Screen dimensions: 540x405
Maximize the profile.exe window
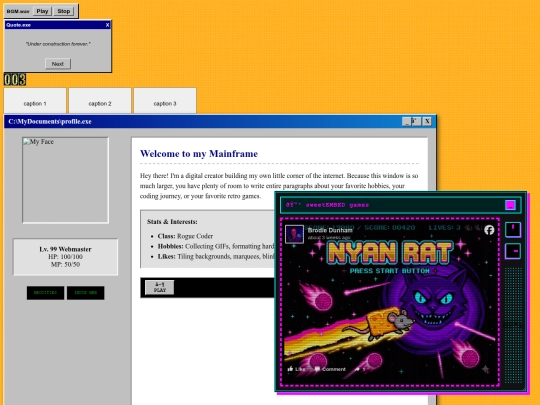pyautogui.click(x=416, y=122)
